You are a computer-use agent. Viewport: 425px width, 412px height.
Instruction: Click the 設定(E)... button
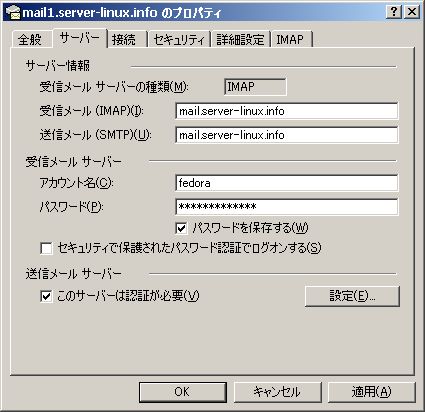pyautogui.click(x=352, y=296)
